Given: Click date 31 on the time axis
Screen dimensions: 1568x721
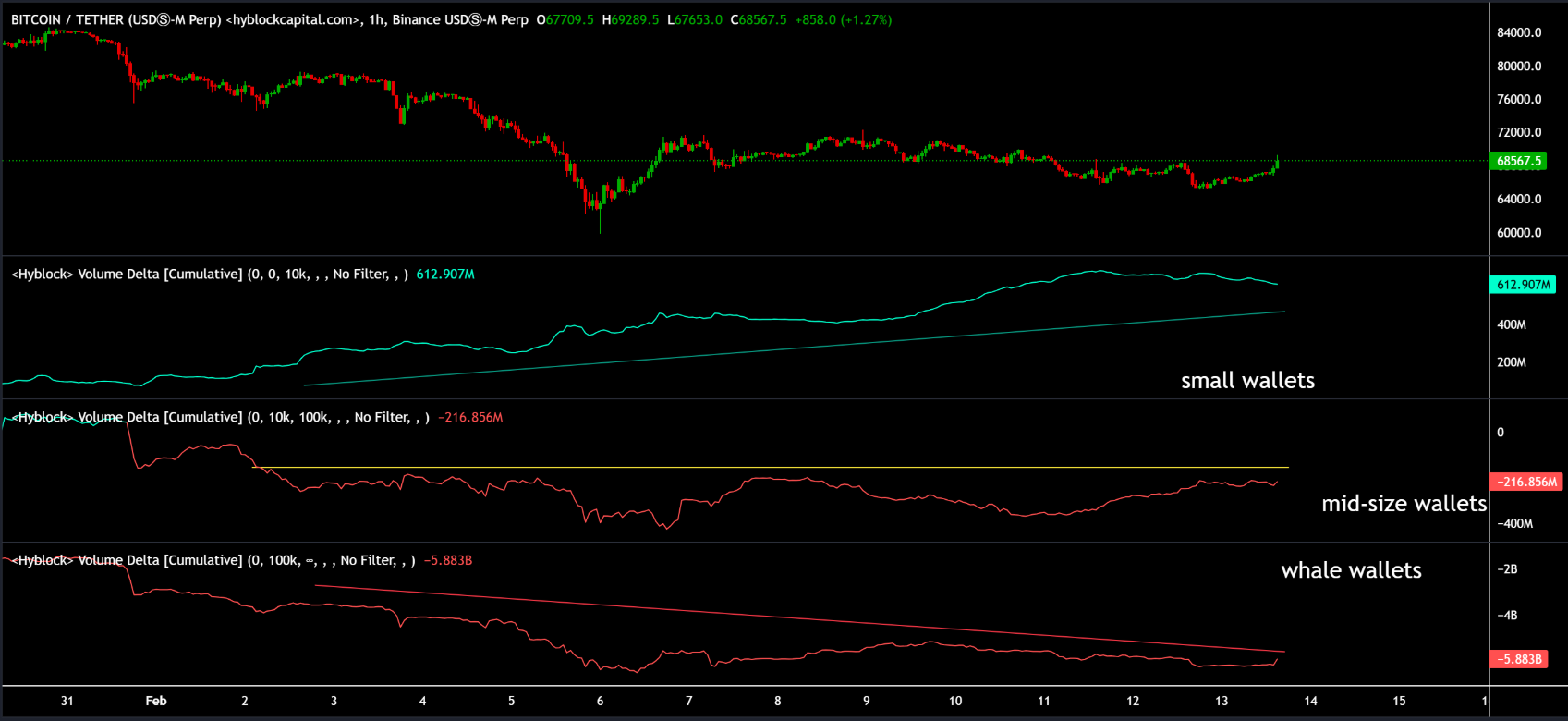Looking at the screenshot, I should pos(67,701).
